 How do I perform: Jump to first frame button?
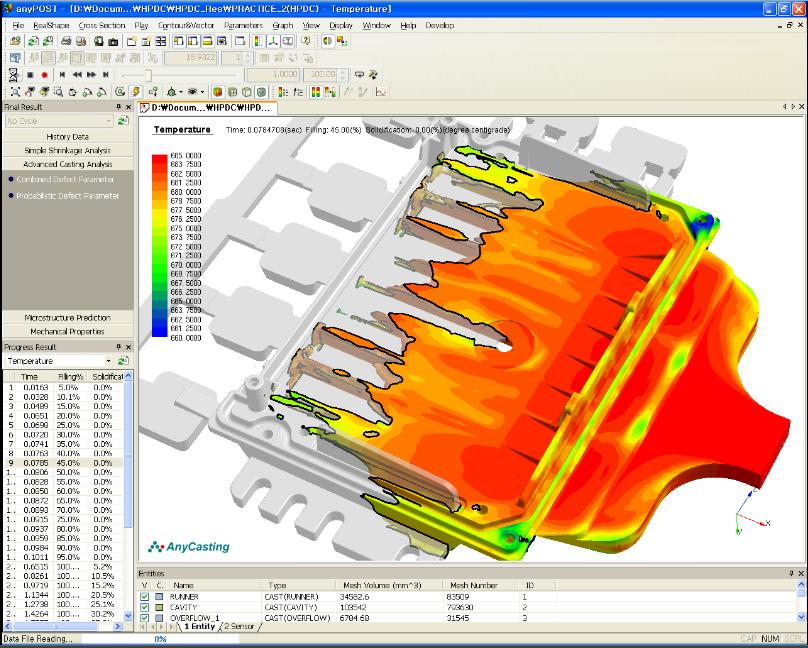tap(62, 75)
